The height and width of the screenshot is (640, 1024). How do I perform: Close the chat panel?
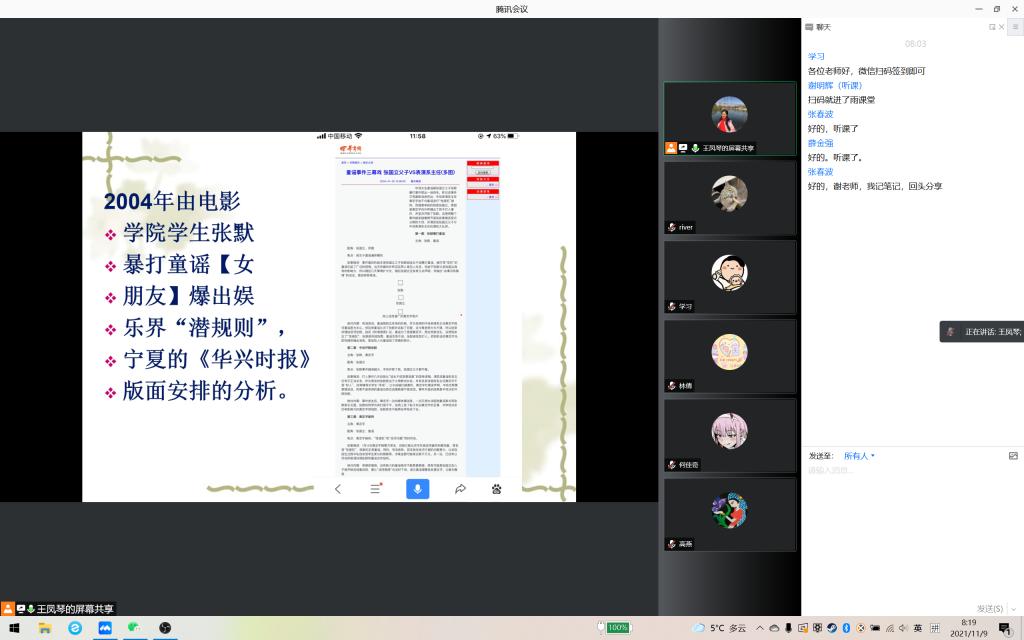click(1003, 28)
